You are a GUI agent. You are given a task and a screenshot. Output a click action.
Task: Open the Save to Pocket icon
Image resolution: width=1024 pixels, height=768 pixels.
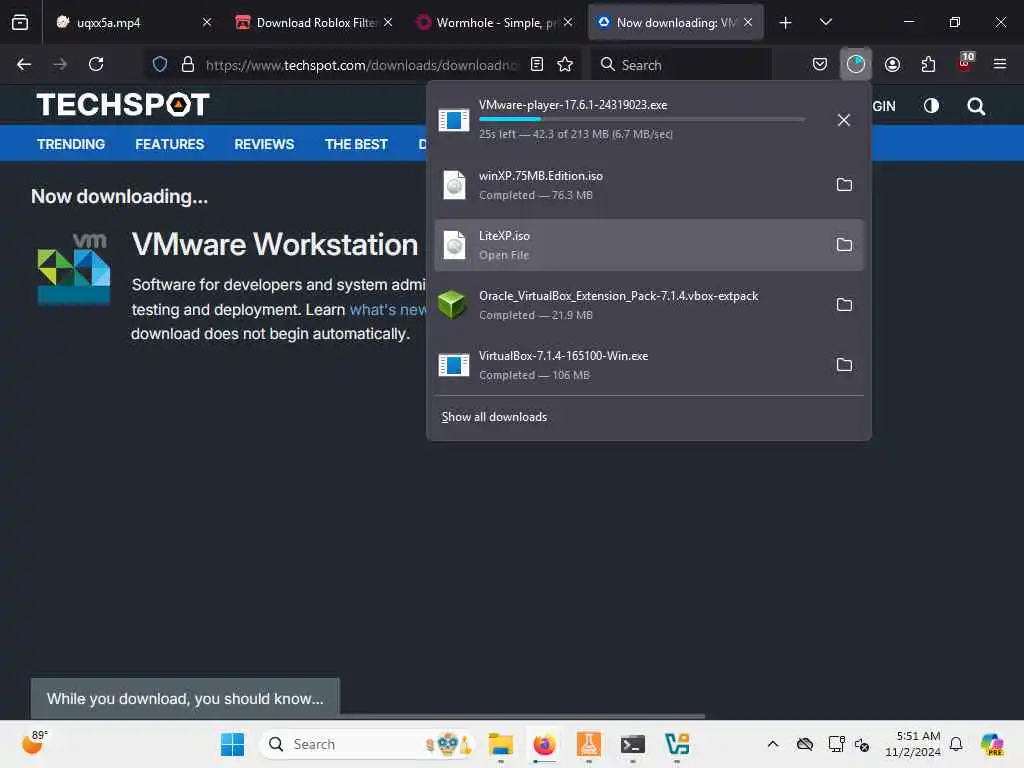pyautogui.click(x=820, y=64)
